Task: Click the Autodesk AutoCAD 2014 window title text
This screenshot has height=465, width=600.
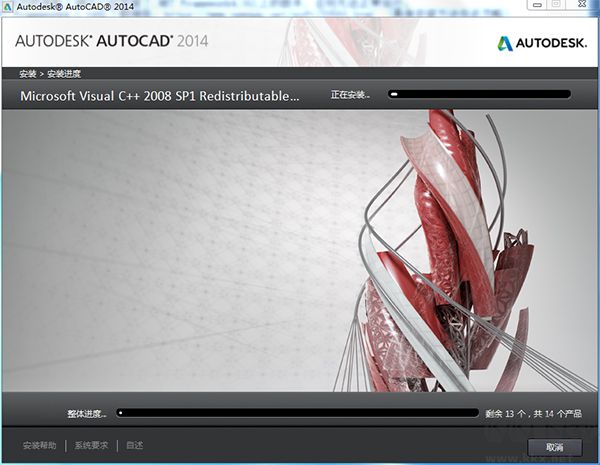Action: 68,7
